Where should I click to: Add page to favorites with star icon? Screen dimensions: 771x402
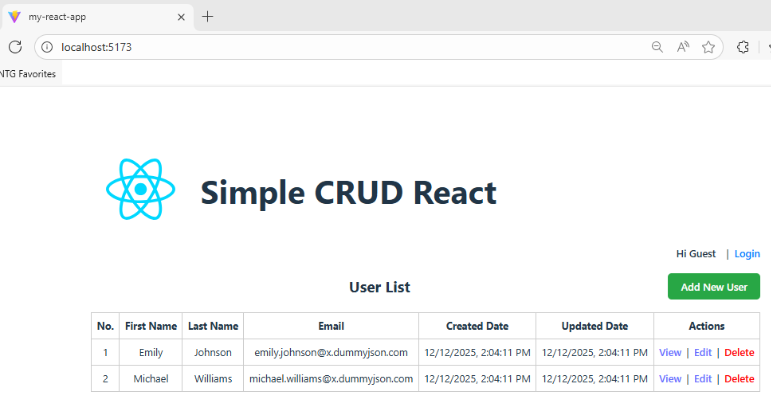pyautogui.click(x=708, y=47)
